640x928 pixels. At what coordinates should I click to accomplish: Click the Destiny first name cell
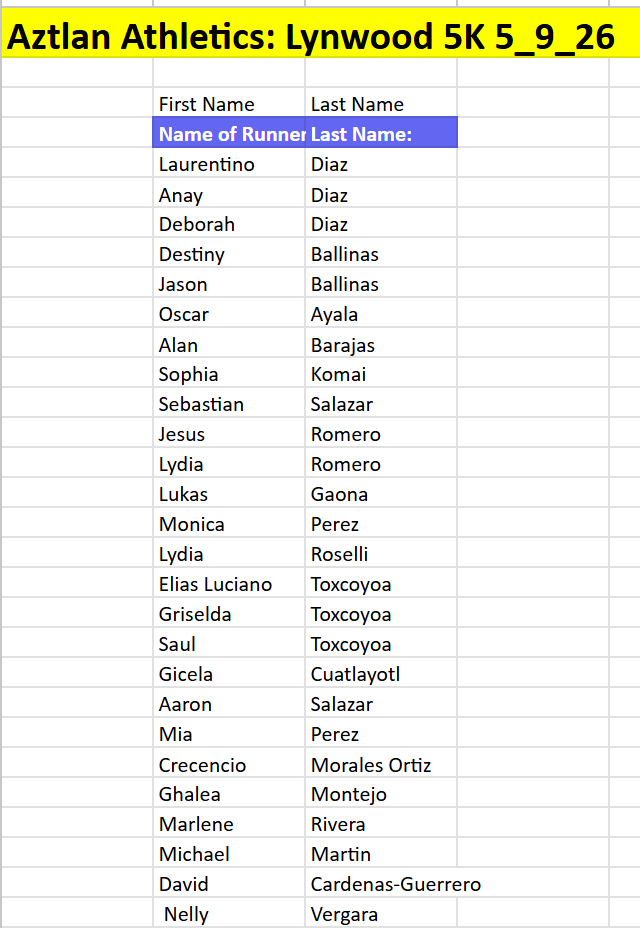(x=229, y=253)
